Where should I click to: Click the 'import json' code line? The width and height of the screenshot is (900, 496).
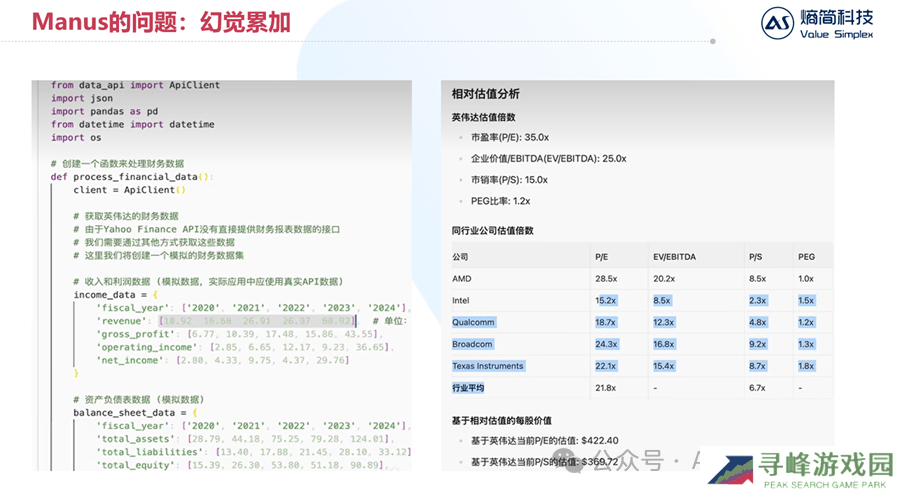82,98
